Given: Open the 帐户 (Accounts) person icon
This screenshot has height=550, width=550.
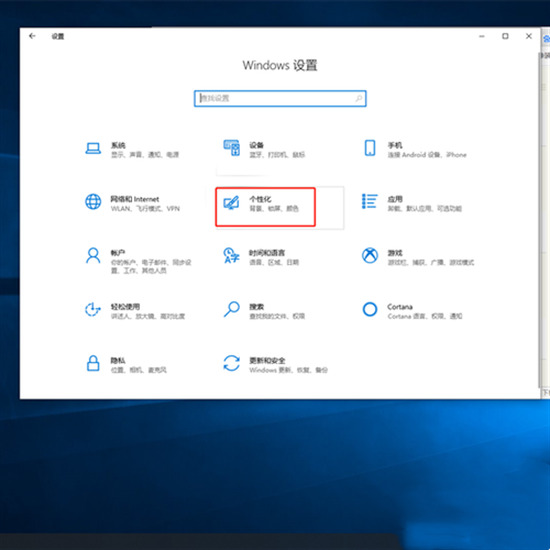Looking at the screenshot, I should (93, 255).
